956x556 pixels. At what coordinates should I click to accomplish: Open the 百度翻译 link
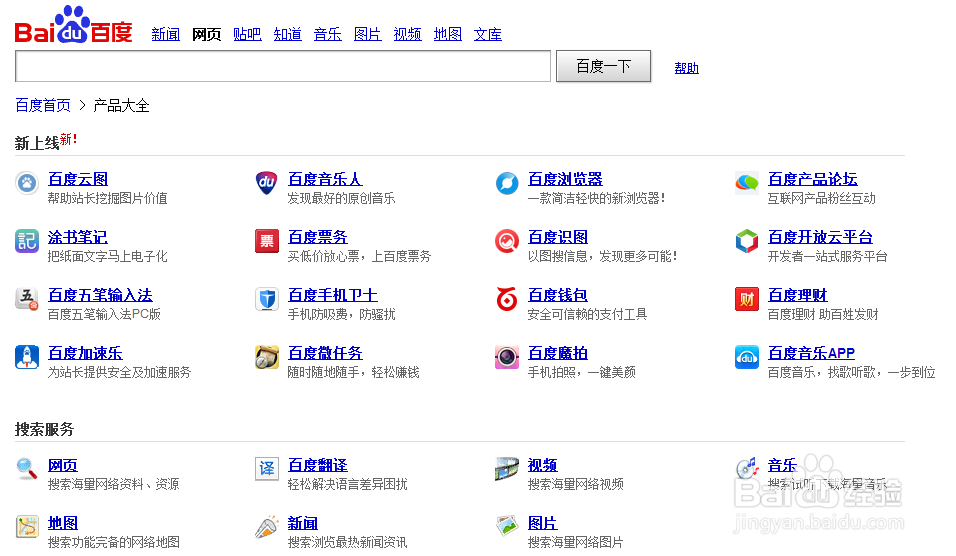(x=318, y=465)
